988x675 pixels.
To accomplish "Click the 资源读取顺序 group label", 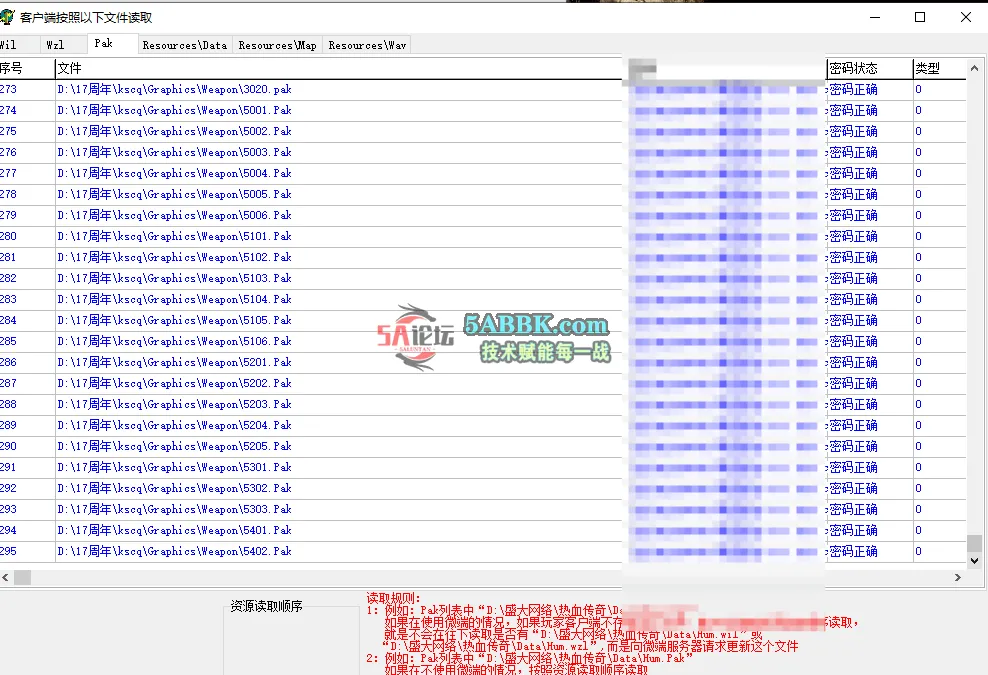I will point(266,606).
